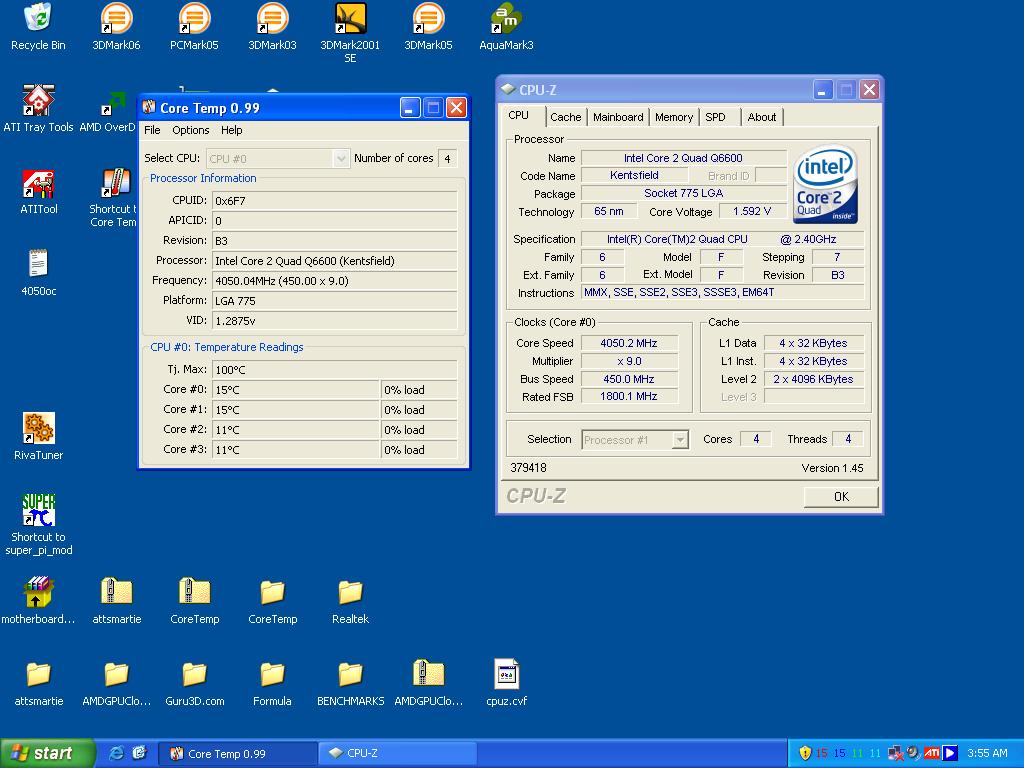Select the super_pi_mod shortcut icon
Image resolution: width=1024 pixels, height=768 pixels.
(39, 524)
